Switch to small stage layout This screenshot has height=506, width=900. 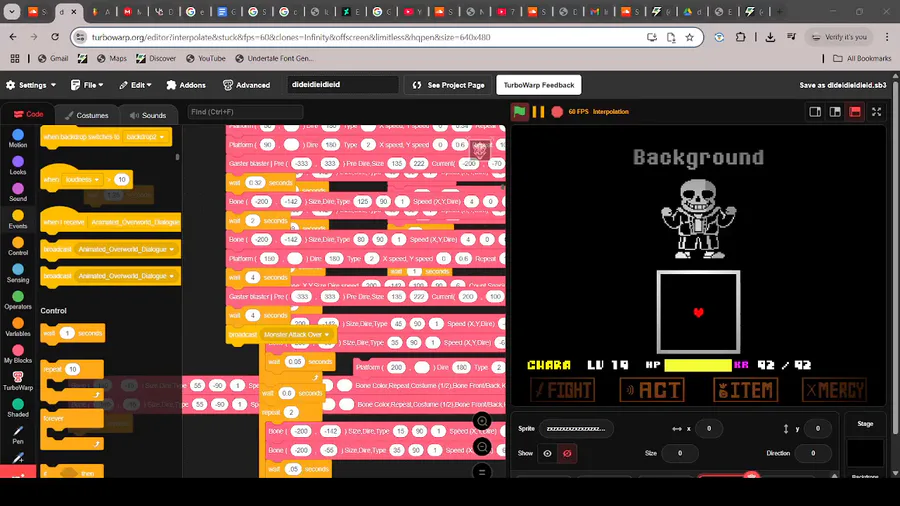(815, 112)
